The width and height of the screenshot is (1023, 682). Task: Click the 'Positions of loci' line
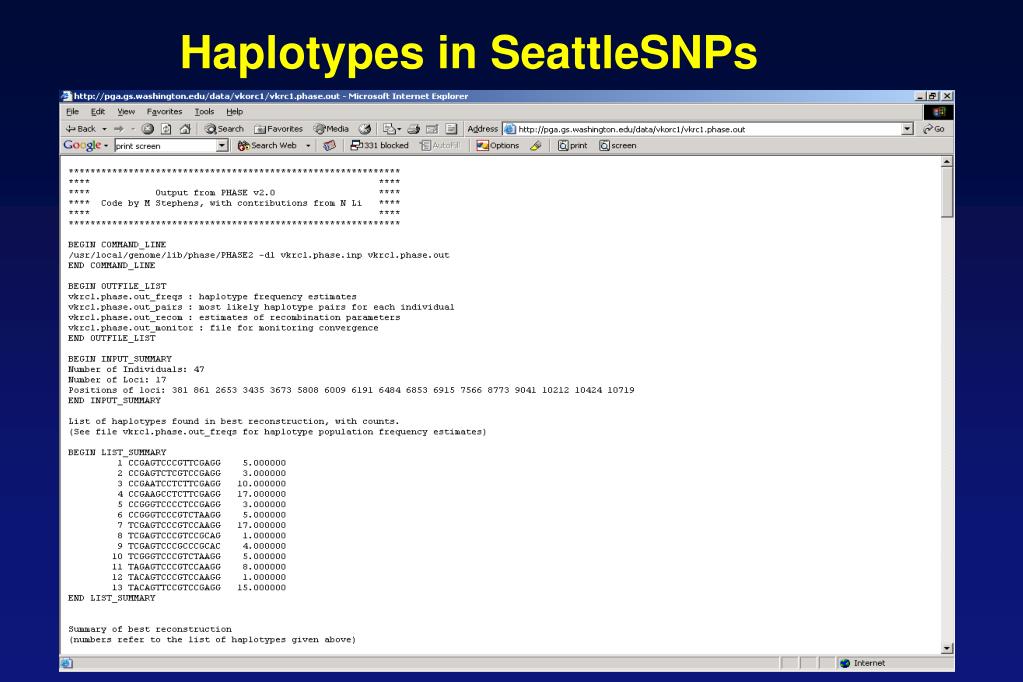[x=351, y=390]
